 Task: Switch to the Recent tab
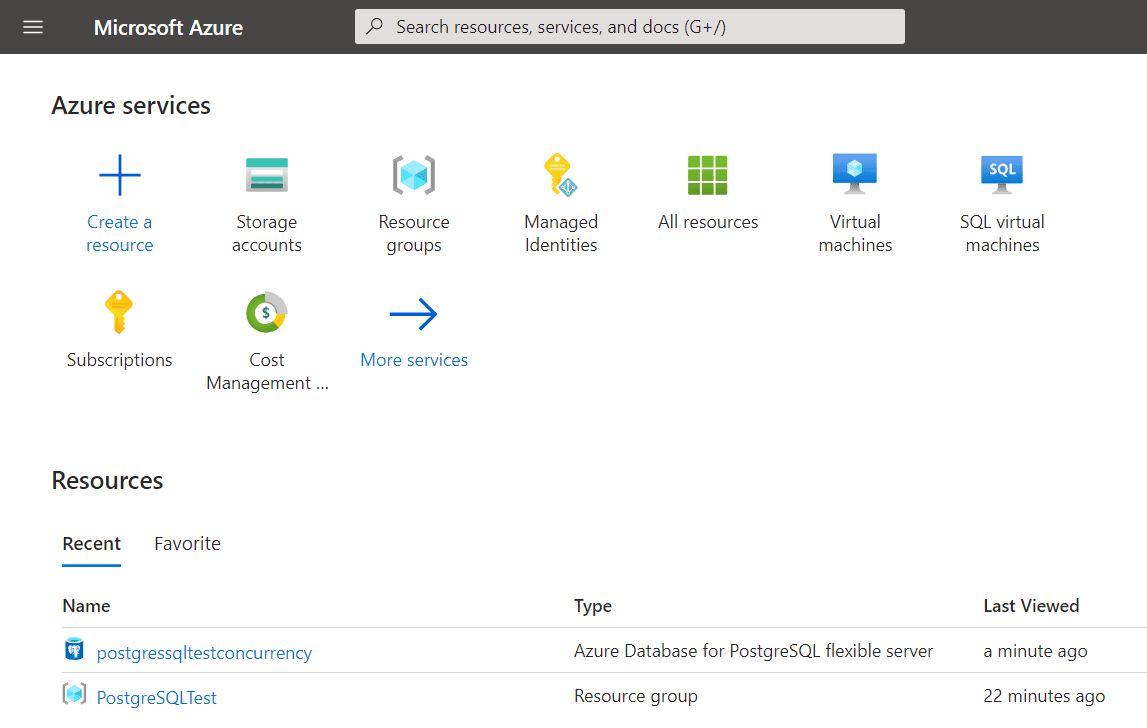click(91, 544)
